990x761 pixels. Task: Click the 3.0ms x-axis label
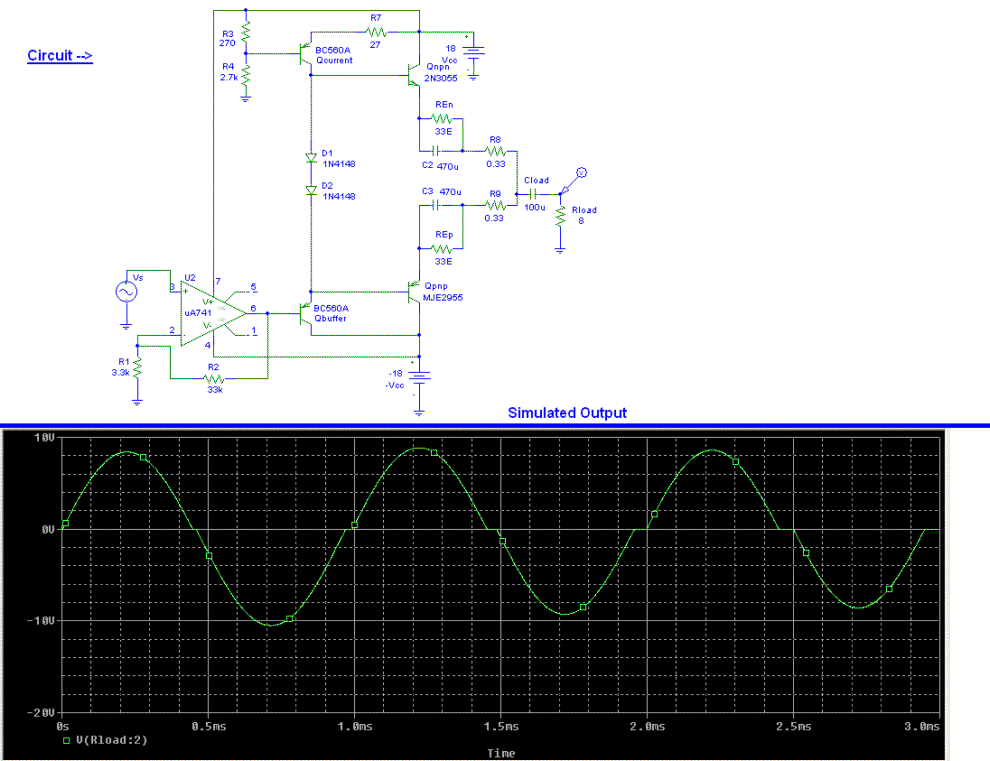pyautogui.click(x=922, y=727)
